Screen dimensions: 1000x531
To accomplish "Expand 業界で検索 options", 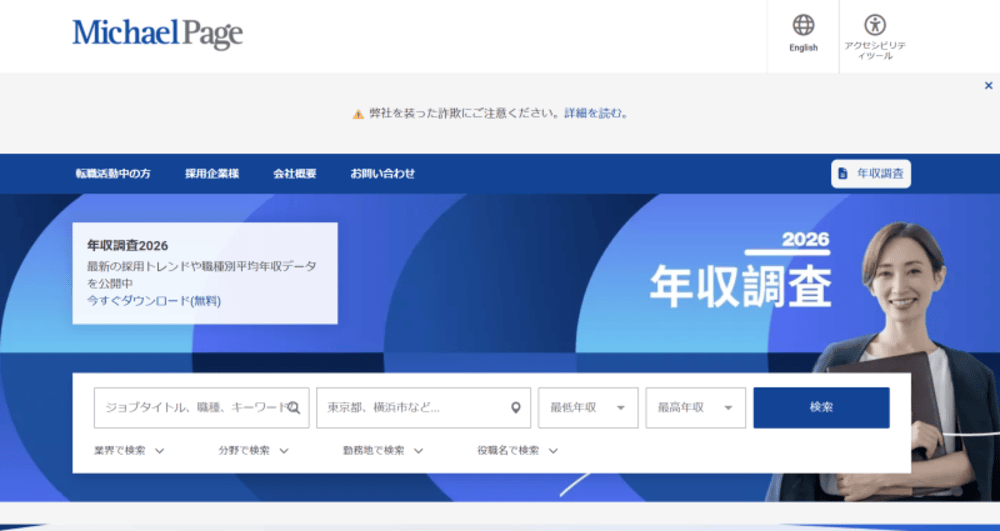I will (x=129, y=451).
